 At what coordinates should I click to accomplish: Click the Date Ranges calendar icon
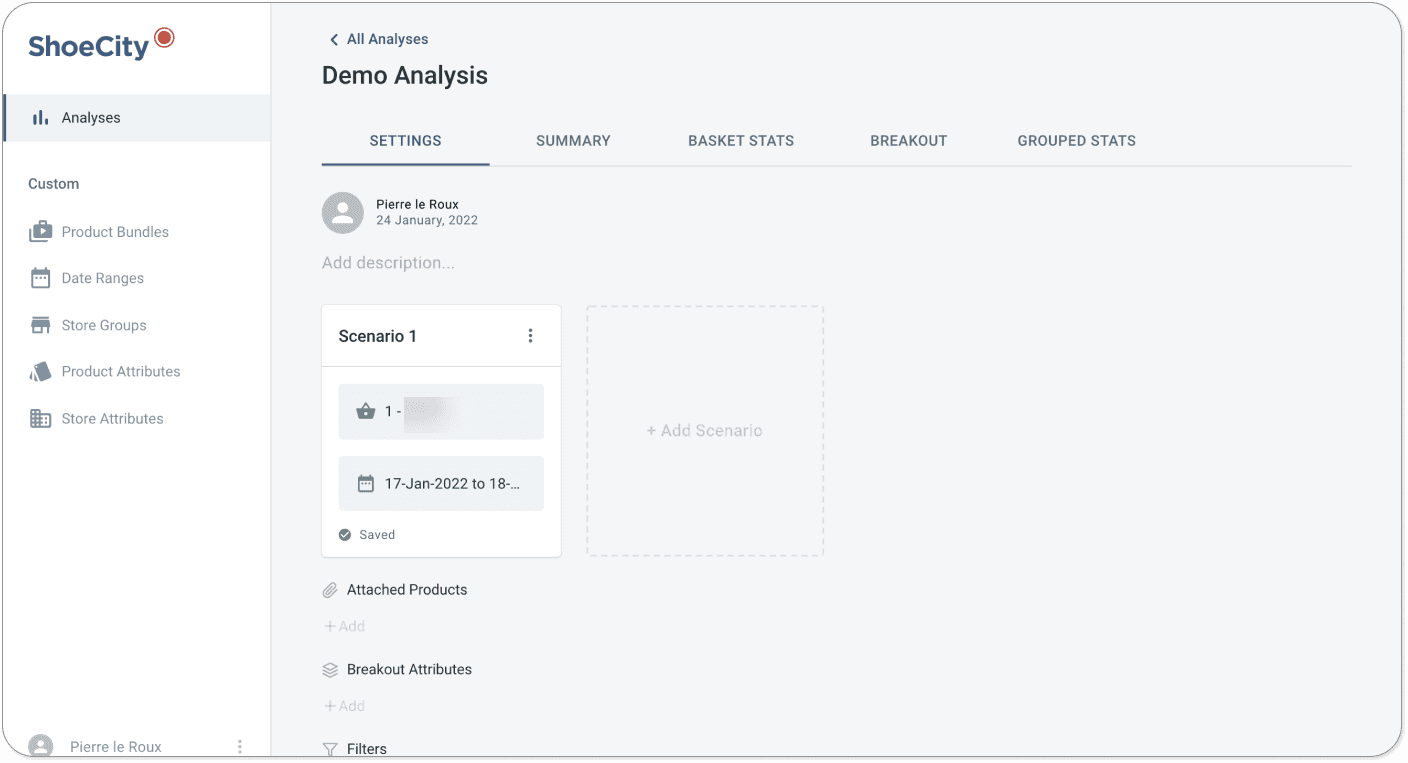pos(40,278)
